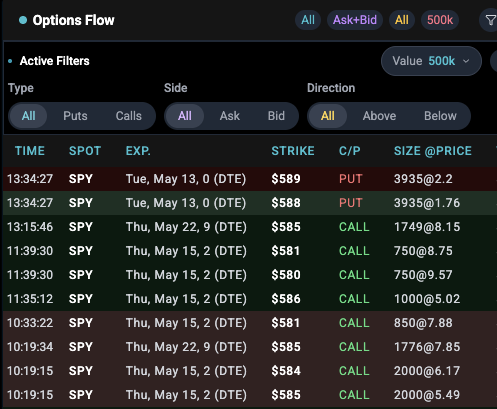
Task: Choose Bid under Side filter
Action: (x=276, y=116)
